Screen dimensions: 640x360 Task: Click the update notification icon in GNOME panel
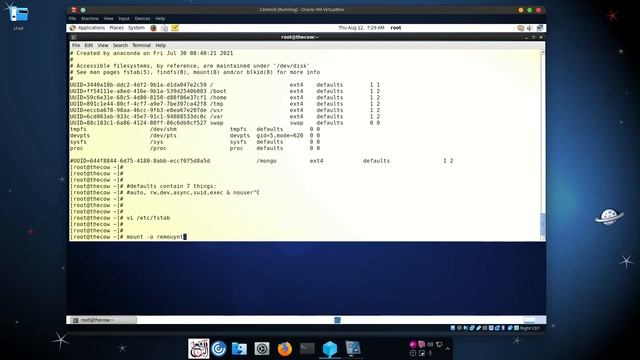(520, 28)
